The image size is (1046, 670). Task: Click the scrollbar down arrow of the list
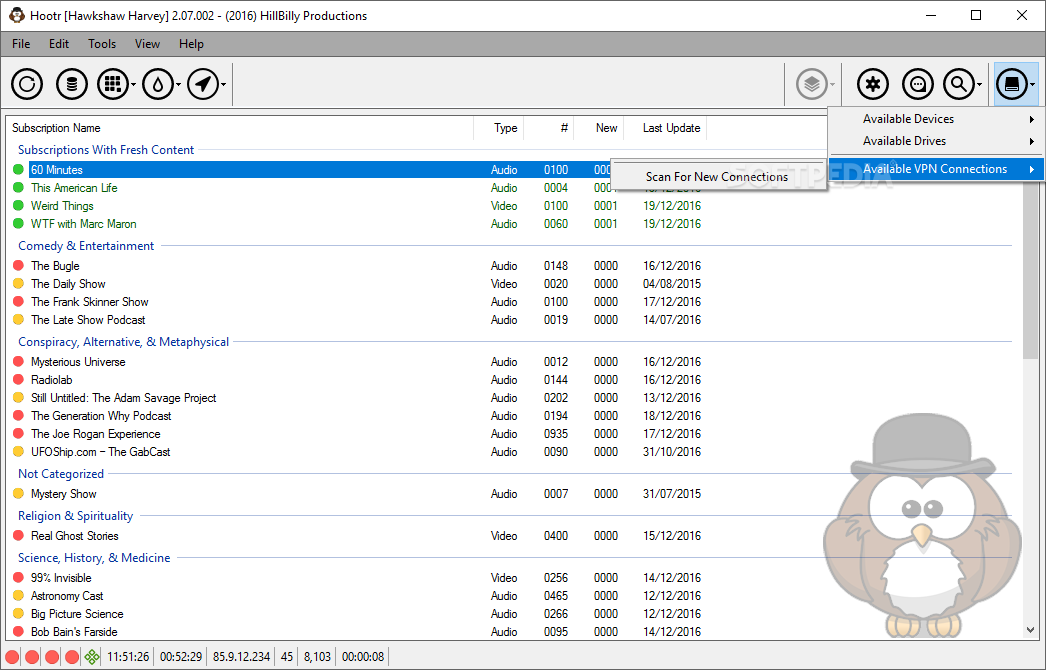pyautogui.click(x=1031, y=630)
